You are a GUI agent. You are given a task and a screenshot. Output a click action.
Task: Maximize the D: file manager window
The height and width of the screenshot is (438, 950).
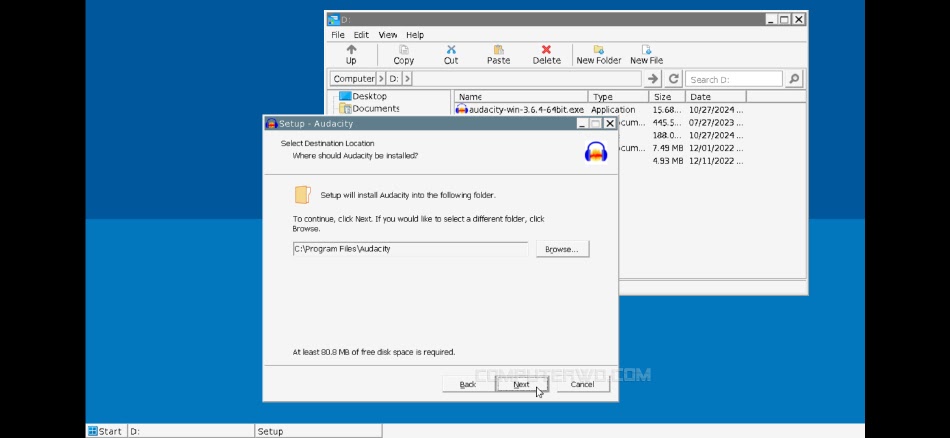click(x=784, y=19)
